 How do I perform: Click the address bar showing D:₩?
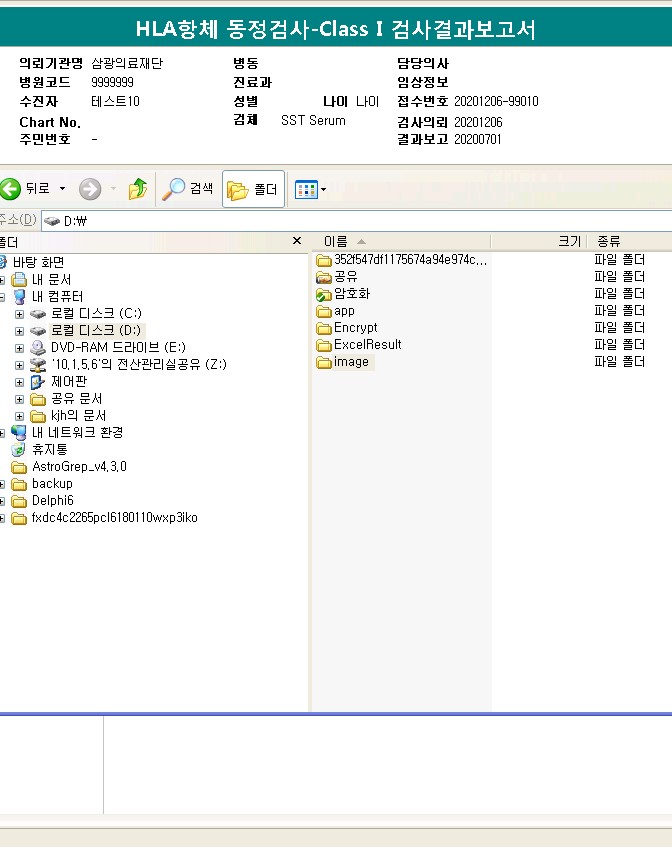357,221
